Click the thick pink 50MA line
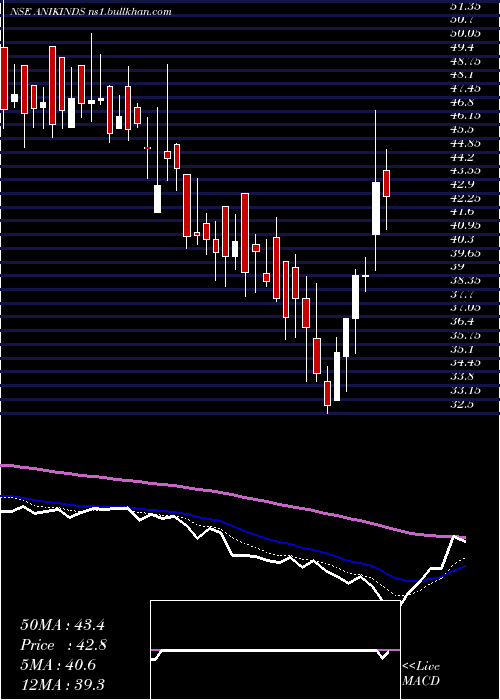Image resolution: width=500 pixels, height=700 pixels. pyautogui.click(x=232, y=495)
